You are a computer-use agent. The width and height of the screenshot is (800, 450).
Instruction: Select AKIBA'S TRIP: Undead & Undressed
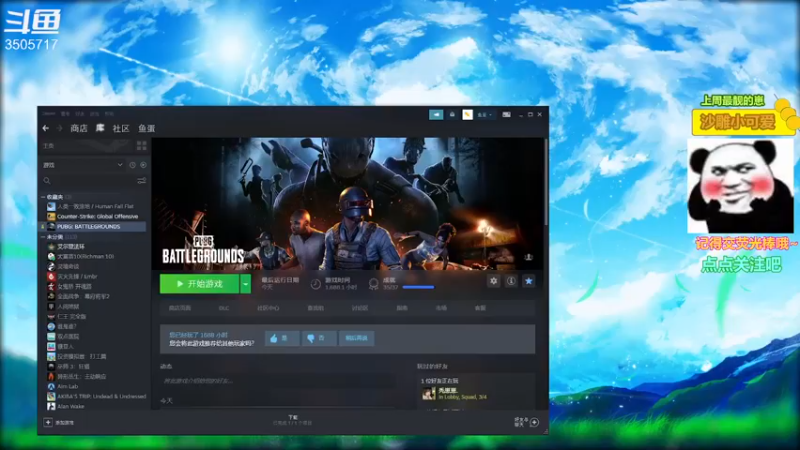coord(102,396)
